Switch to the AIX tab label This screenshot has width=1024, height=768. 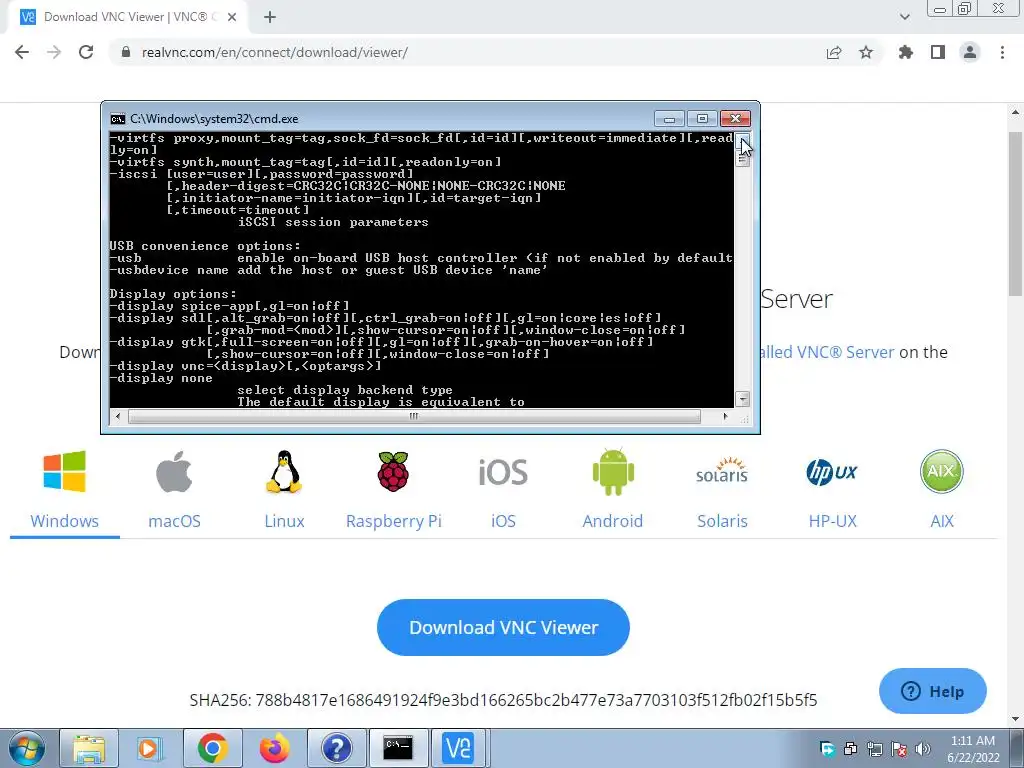[942, 521]
